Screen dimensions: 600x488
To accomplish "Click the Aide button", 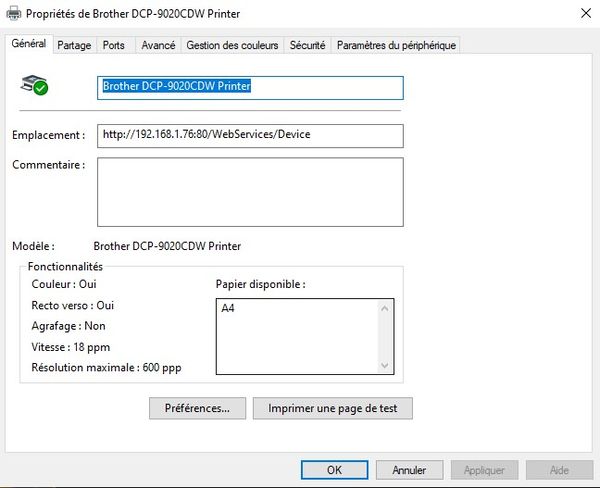I will pyautogui.click(x=559, y=470).
